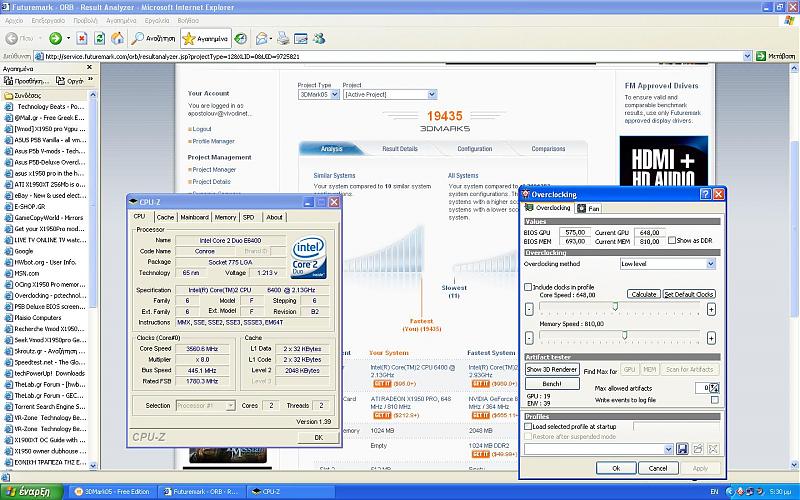
Task: Print the page with the printer icon
Action: (x=284, y=38)
